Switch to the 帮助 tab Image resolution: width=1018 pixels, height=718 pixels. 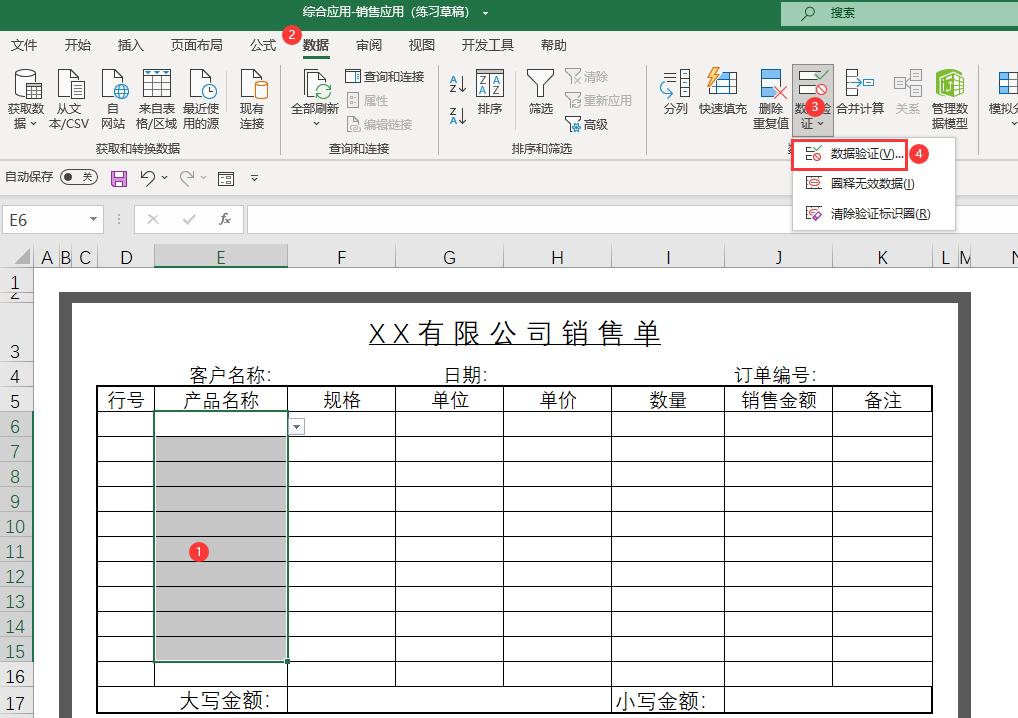coord(554,45)
